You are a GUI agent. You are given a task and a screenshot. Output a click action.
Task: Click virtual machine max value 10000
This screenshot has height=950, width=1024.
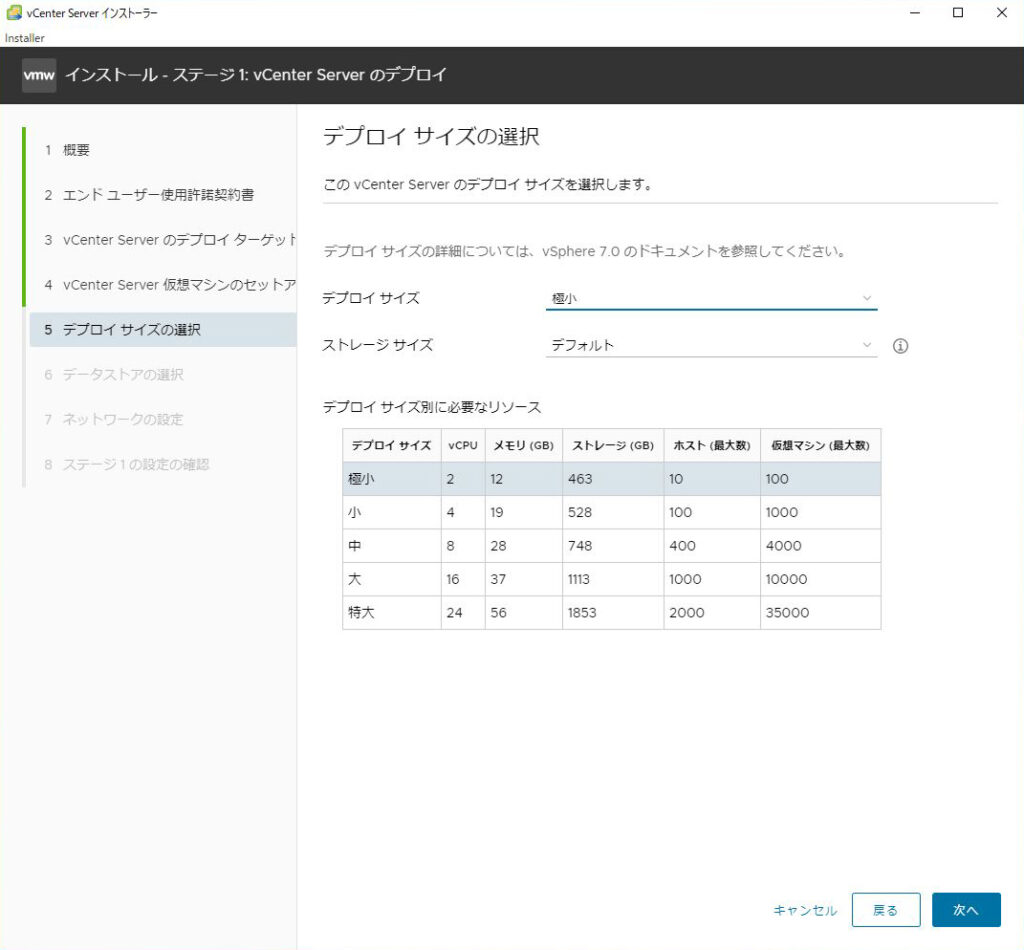(786, 579)
